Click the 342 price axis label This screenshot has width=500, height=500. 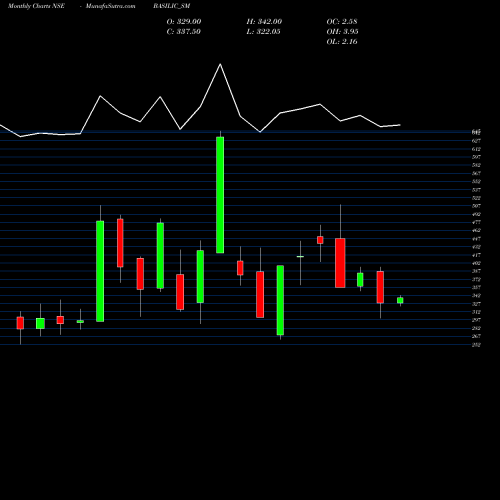(x=476, y=296)
